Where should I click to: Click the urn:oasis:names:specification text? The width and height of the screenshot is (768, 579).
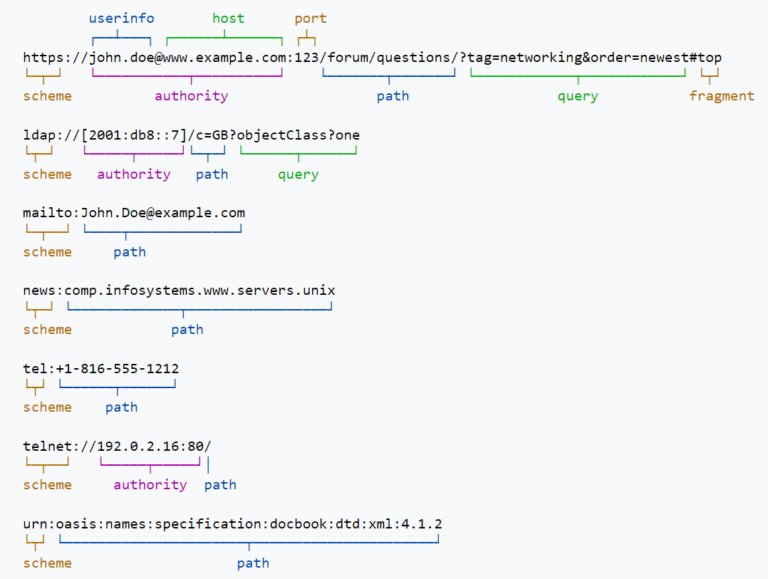click(232, 524)
